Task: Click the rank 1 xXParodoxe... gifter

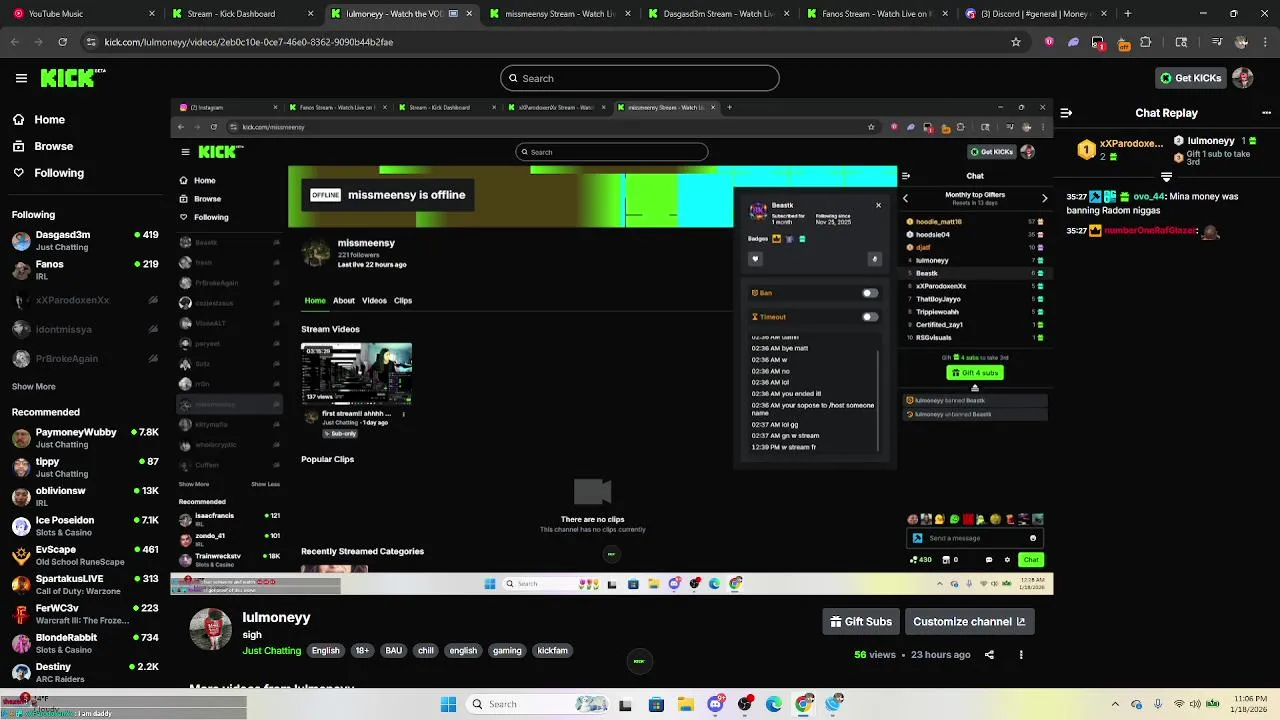Action: (x=1120, y=149)
